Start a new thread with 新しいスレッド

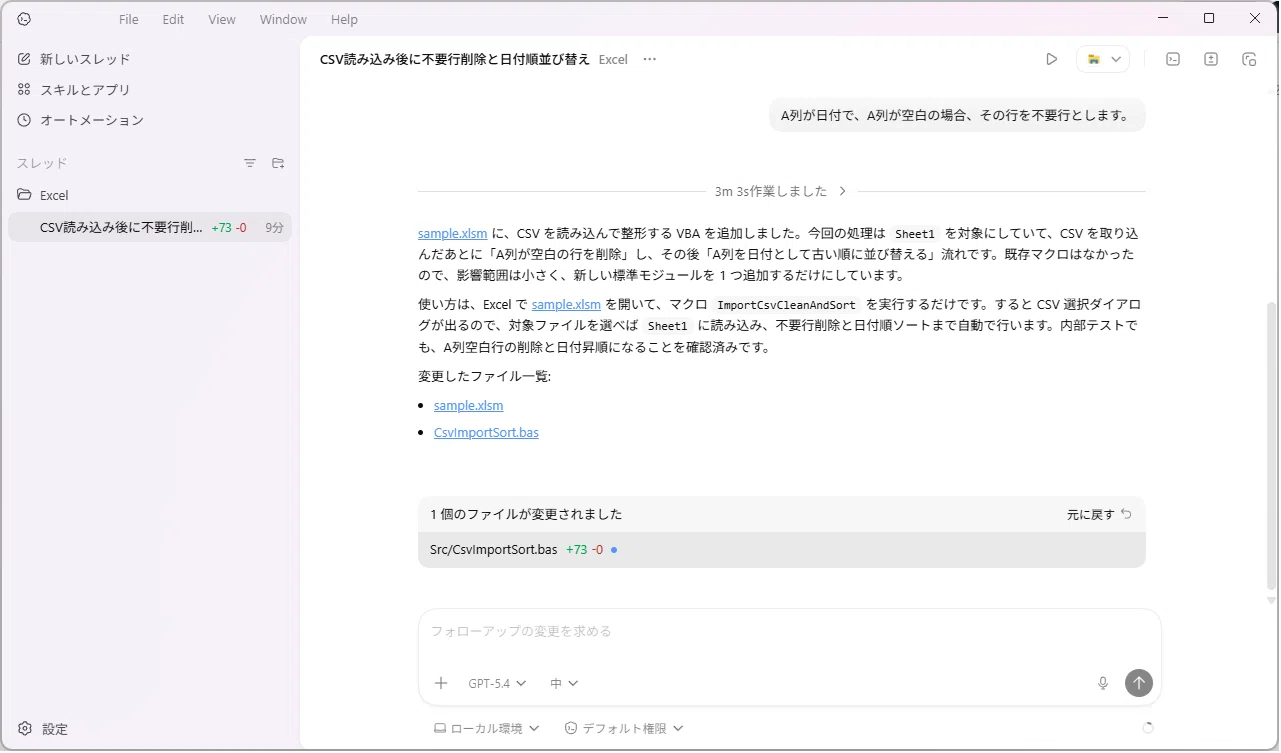pyautogui.click(x=150, y=59)
